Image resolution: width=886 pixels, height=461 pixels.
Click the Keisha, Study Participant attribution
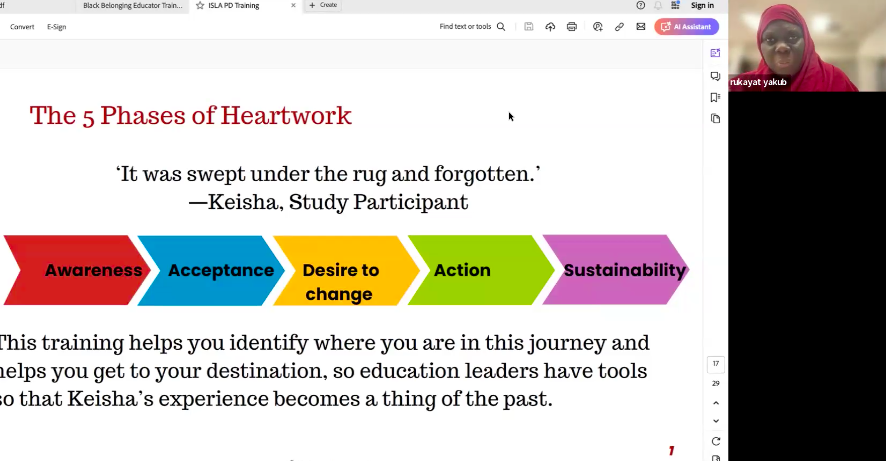tap(328, 202)
